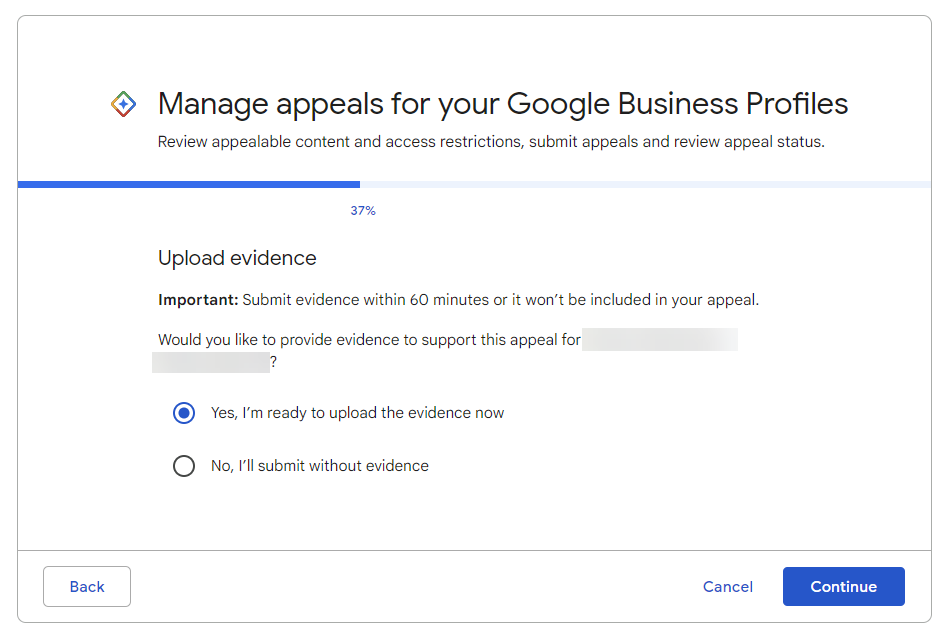Image resolution: width=944 pixels, height=637 pixels.
Task: Click the 'No, I'll submit without evidence' label text
Action: 319,466
